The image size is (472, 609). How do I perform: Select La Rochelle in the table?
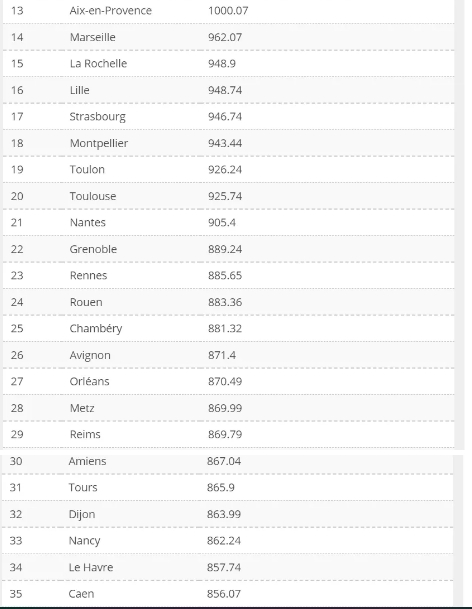pos(98,64)
